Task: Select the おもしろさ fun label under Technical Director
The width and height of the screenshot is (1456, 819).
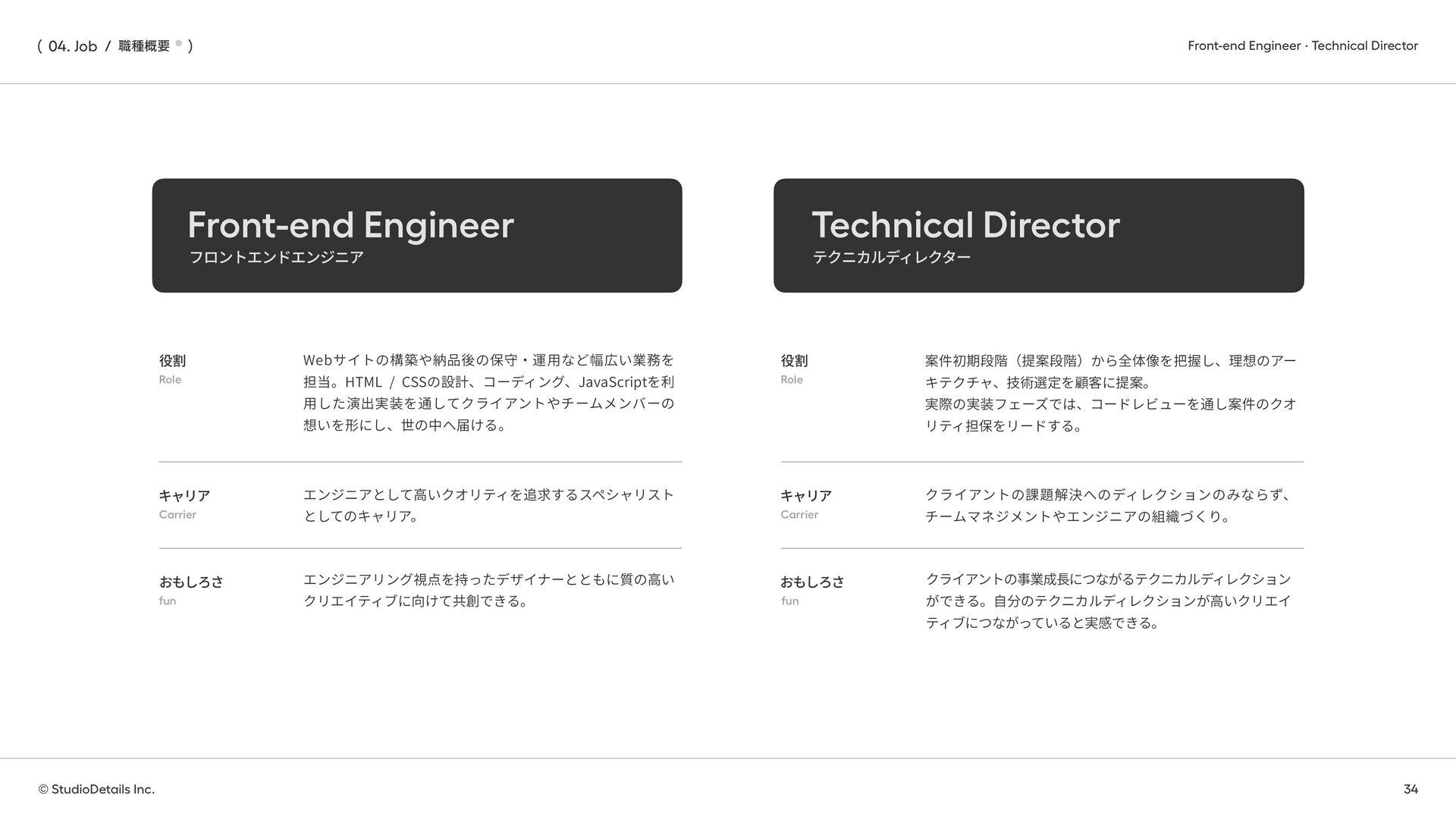Action: 813,591
